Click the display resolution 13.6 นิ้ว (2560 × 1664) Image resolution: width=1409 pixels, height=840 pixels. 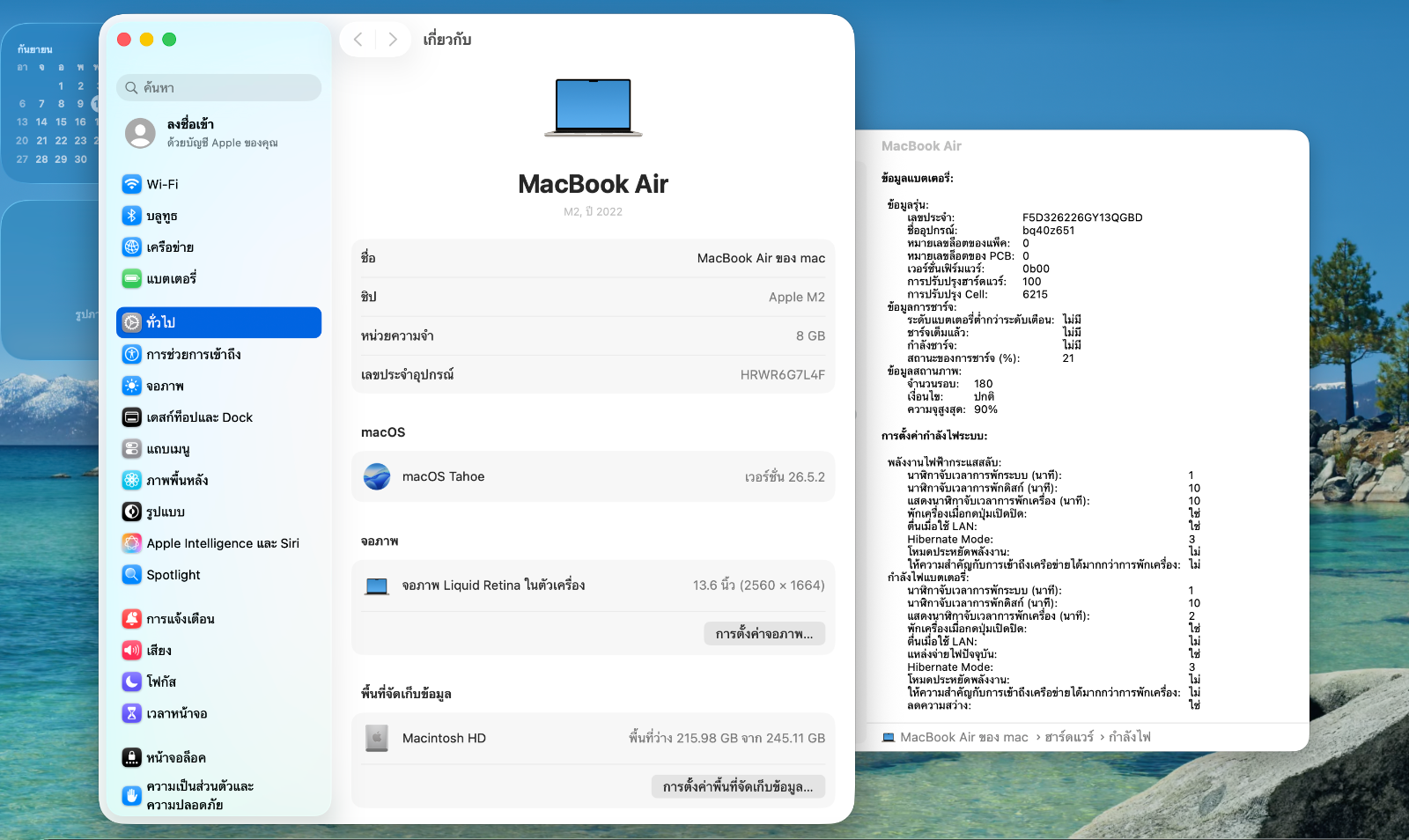(759, 586)
